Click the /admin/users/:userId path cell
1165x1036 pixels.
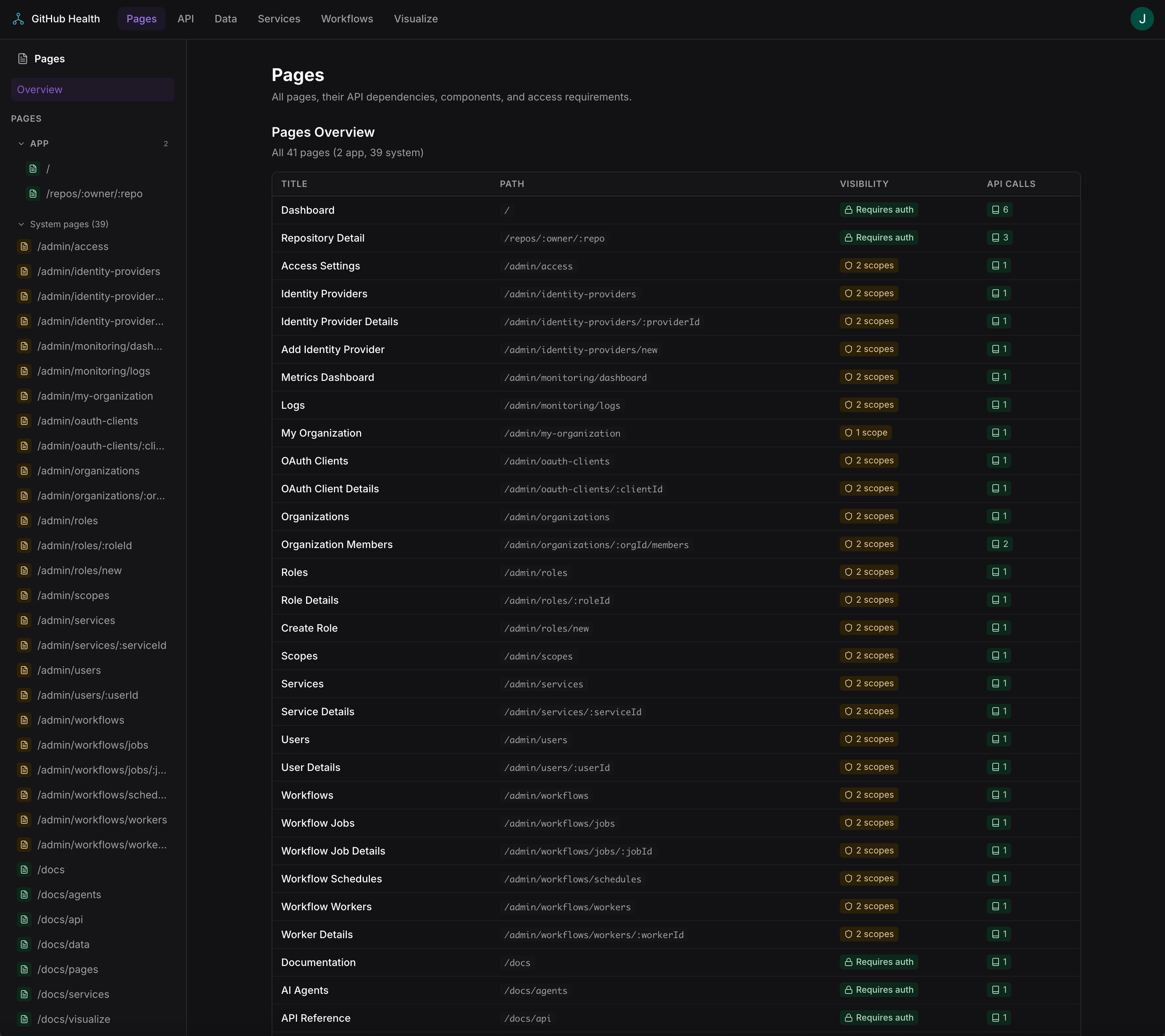click(x=557, y=768)
